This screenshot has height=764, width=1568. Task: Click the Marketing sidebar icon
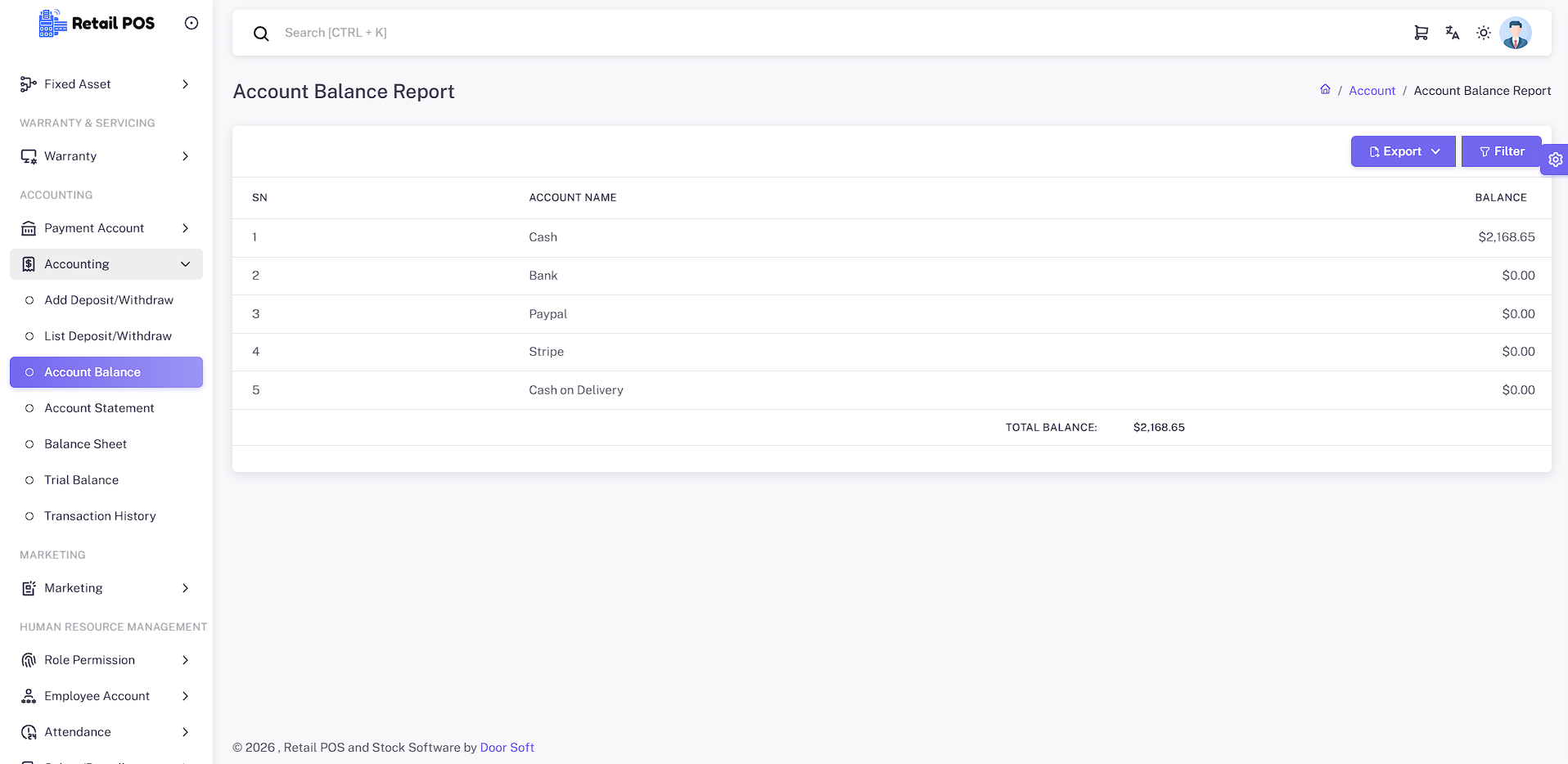pos(29,588)
